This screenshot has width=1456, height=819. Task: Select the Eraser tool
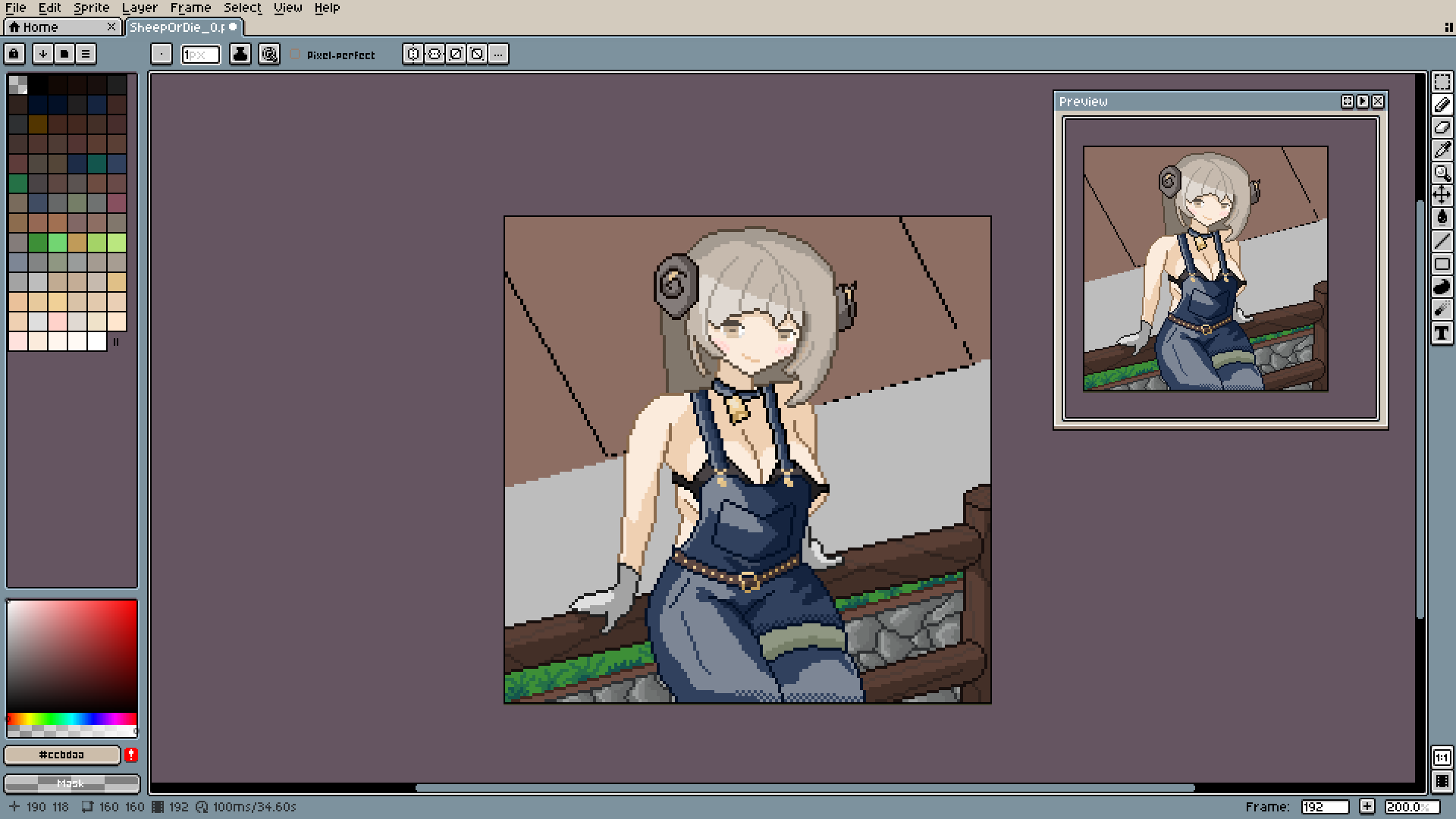click(x=1442, y=127)
